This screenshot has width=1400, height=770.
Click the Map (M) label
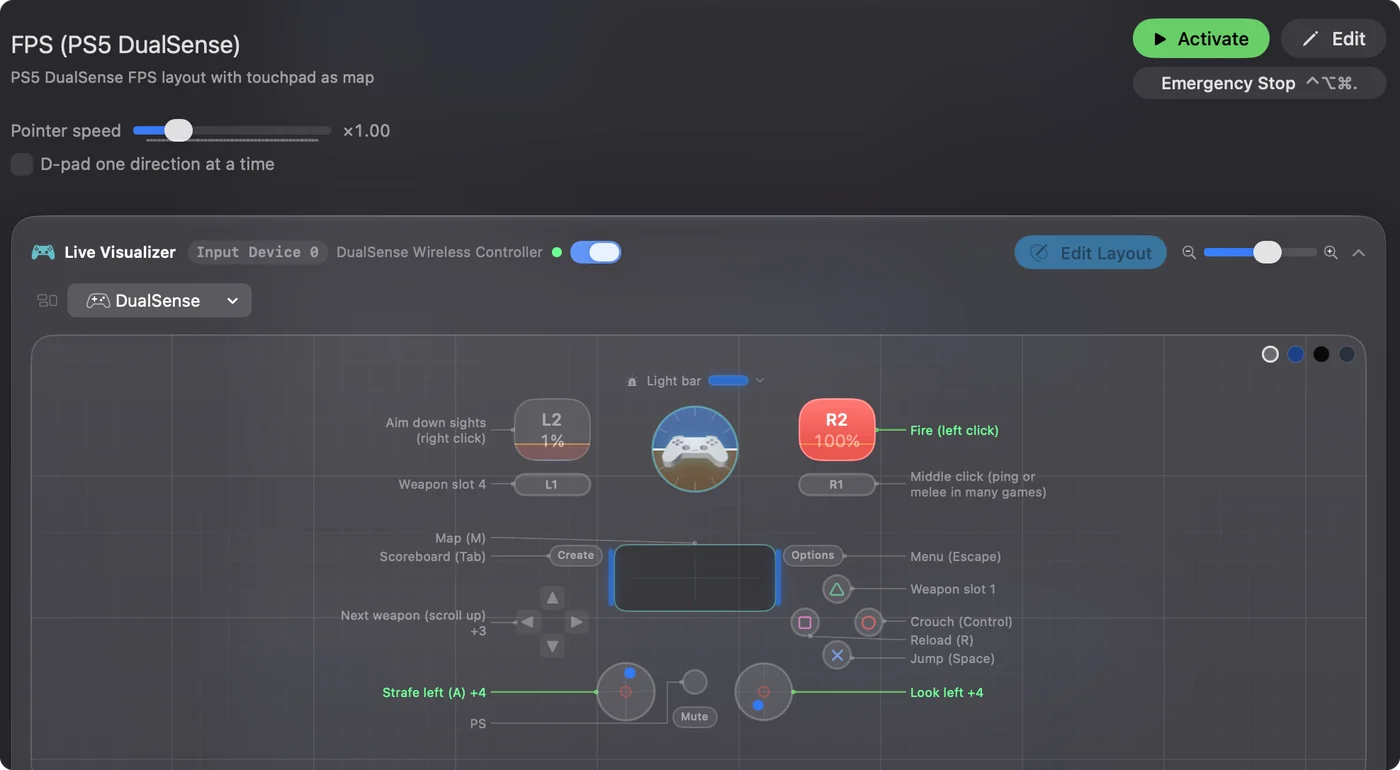(461, 538)
